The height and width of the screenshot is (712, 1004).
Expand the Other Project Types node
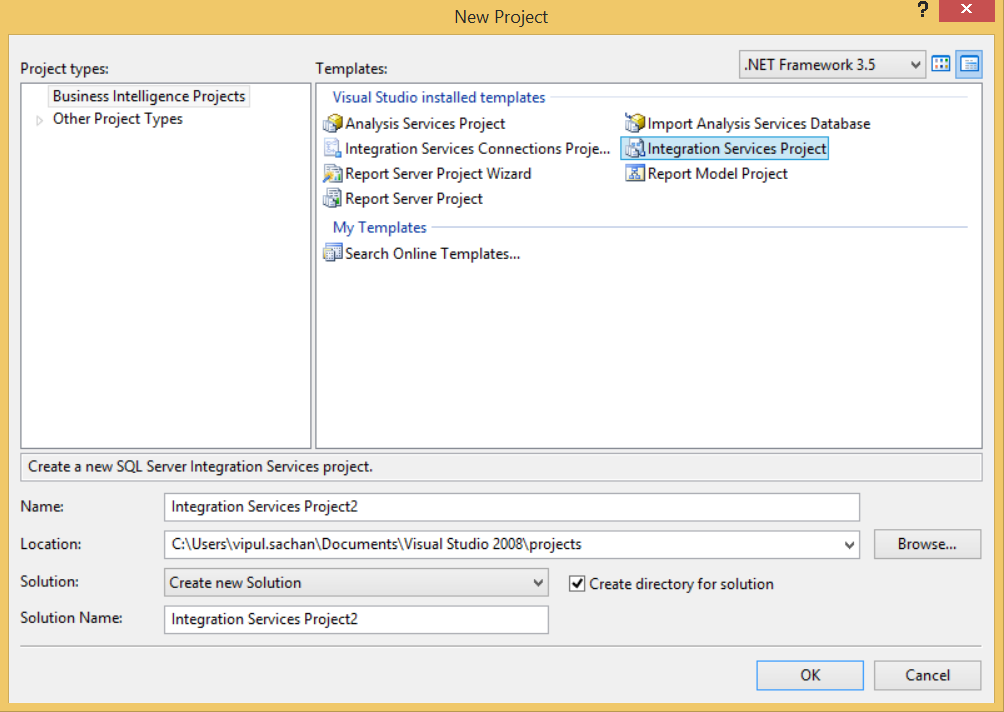click(x=38, y=118)
